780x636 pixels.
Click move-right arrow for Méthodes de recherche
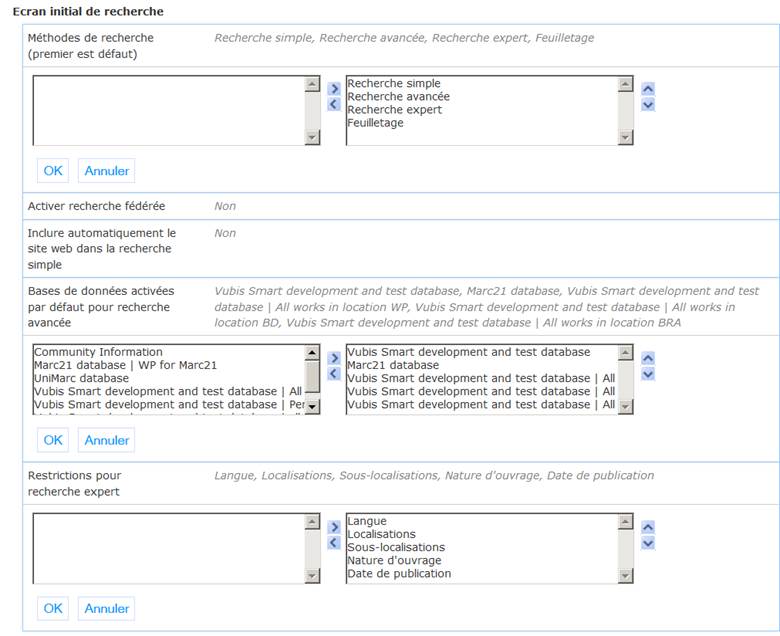(334, 89)
